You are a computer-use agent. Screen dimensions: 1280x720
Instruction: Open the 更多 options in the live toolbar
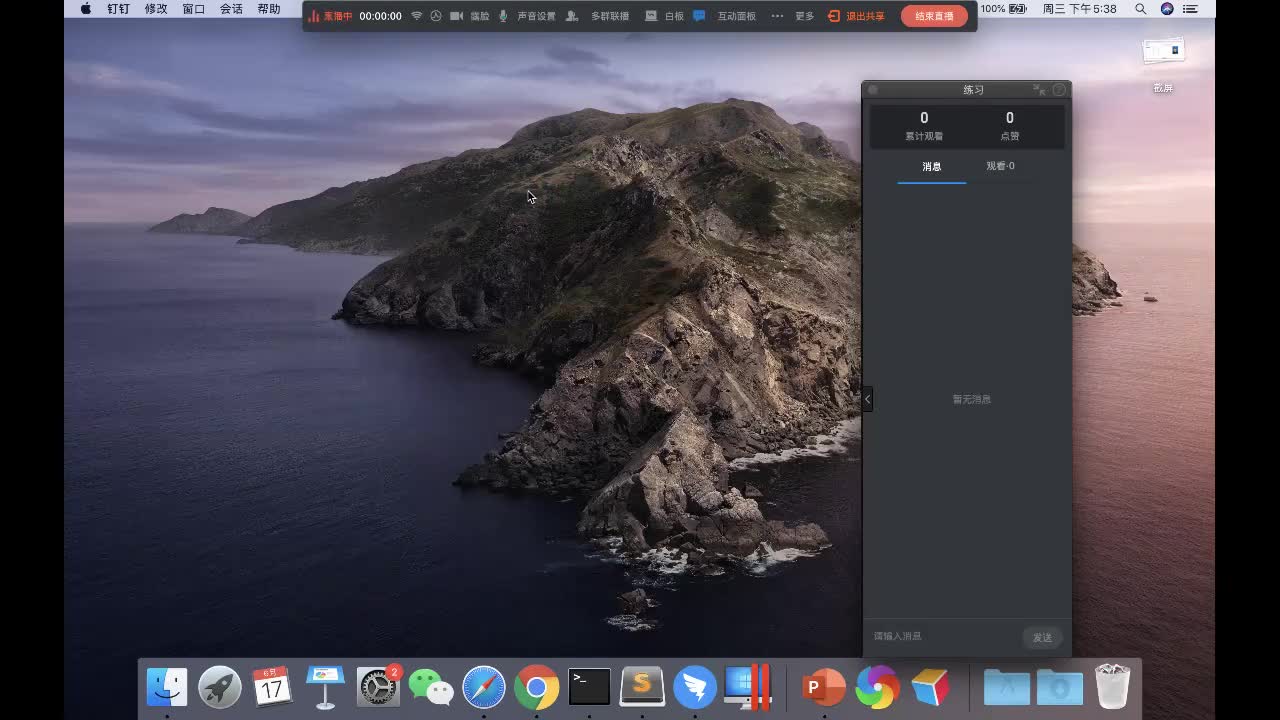[794, 16]
